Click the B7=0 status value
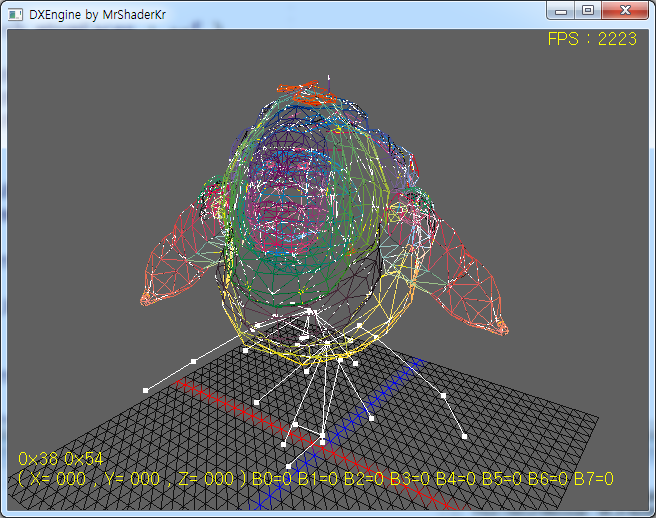The image size is (656, 518). point(594,479)
